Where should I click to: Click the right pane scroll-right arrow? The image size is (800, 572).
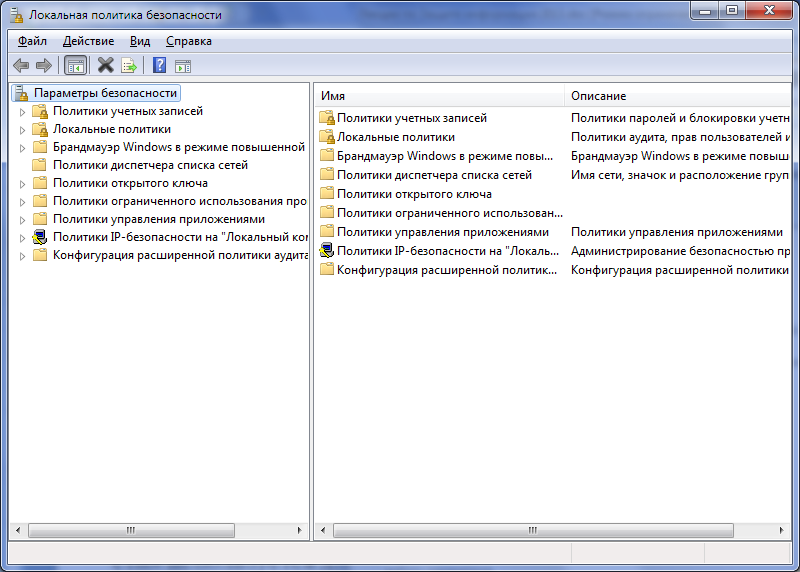pyautogui.click(x=781, y=530)
